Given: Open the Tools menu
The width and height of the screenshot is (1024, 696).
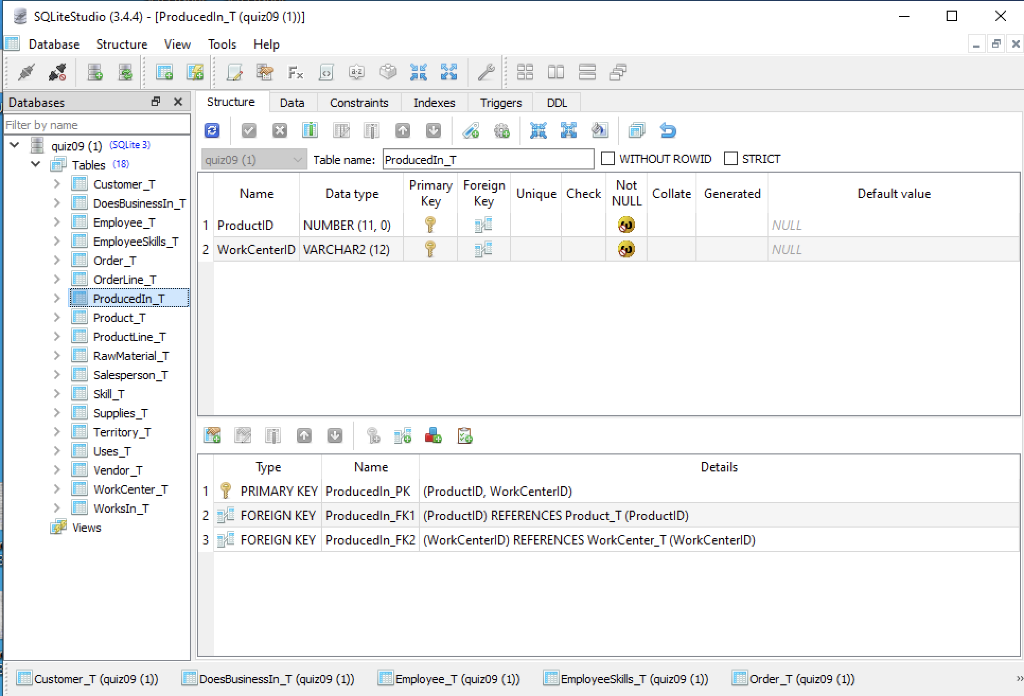Looking at the screenshot, I should (x=222, y=44).
